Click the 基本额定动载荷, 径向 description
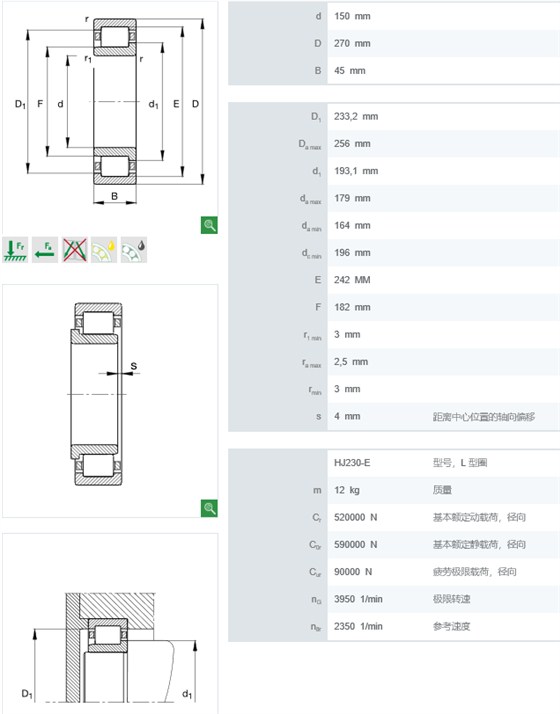 click(479, 518)
